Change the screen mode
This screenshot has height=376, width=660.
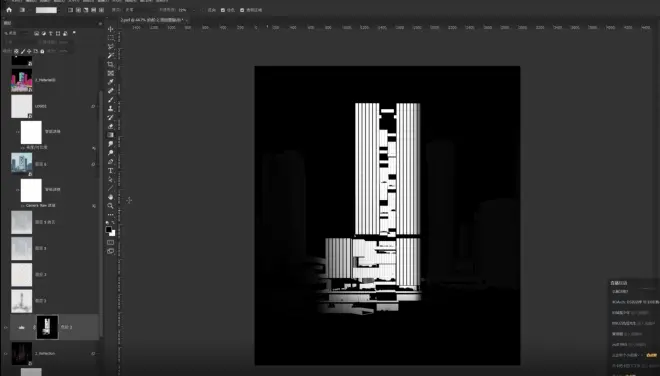111,251
